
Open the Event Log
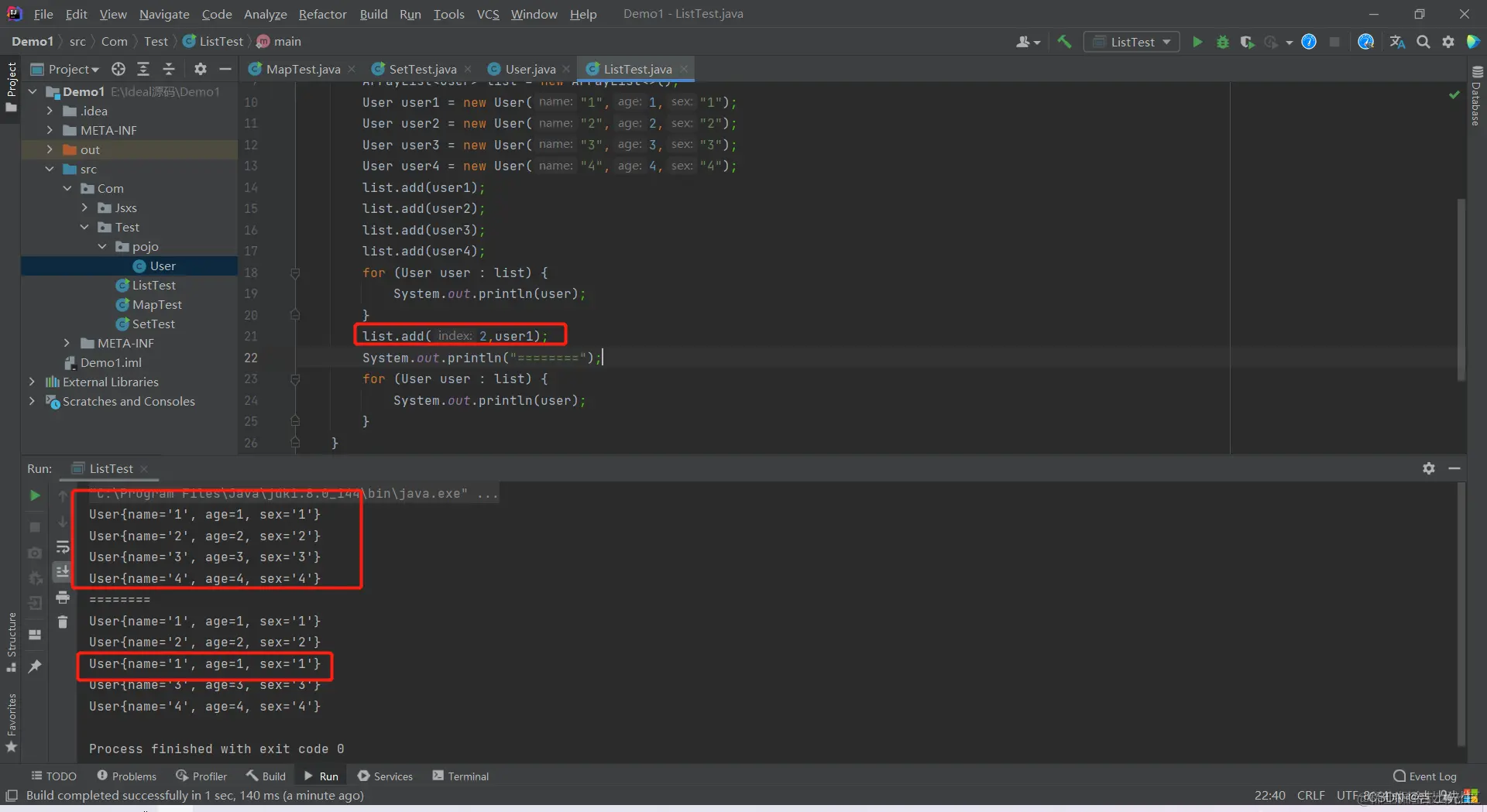(1425, 776)
